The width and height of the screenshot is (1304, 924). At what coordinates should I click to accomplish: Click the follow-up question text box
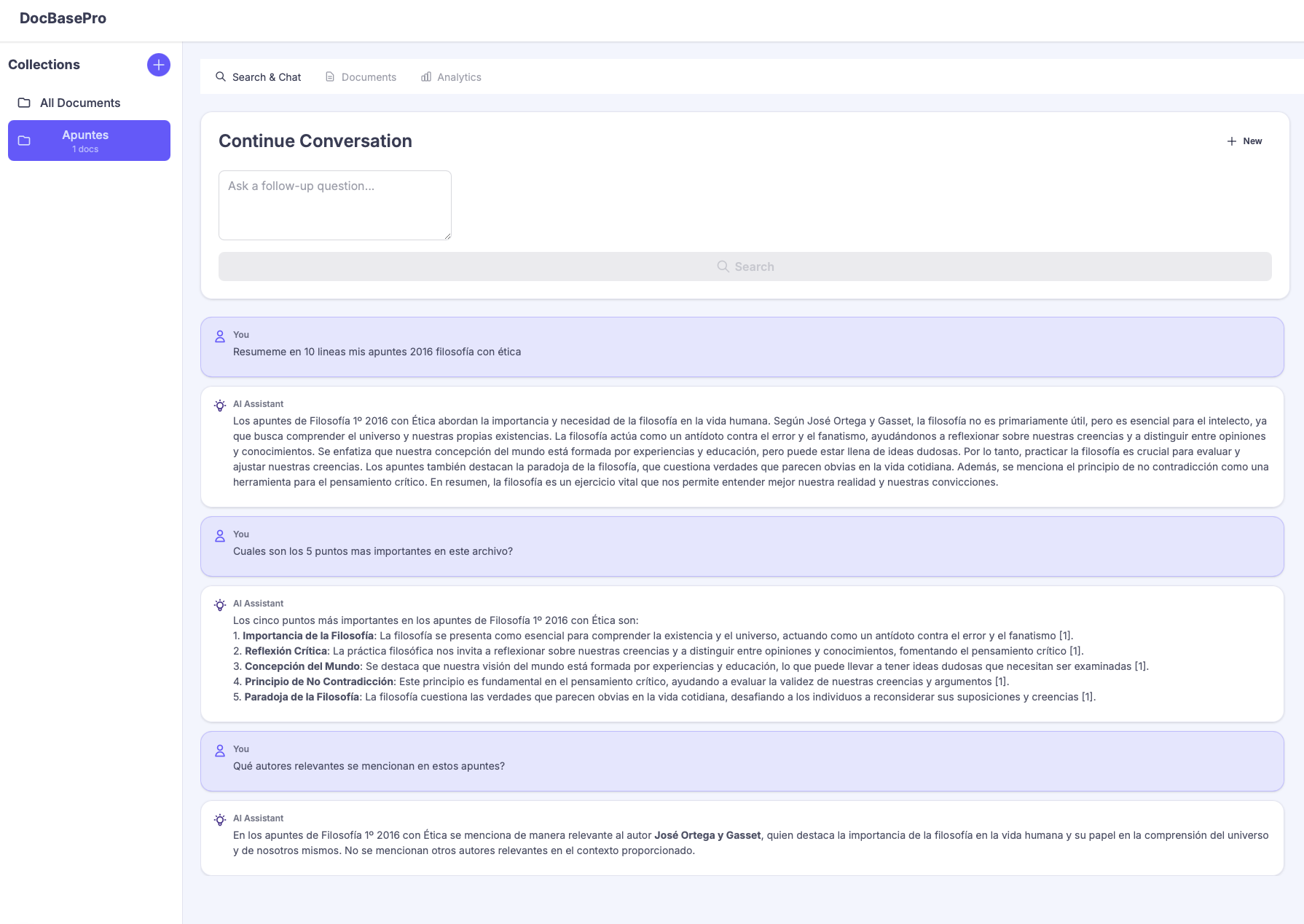pyautogui.click(x=334, y=205)
